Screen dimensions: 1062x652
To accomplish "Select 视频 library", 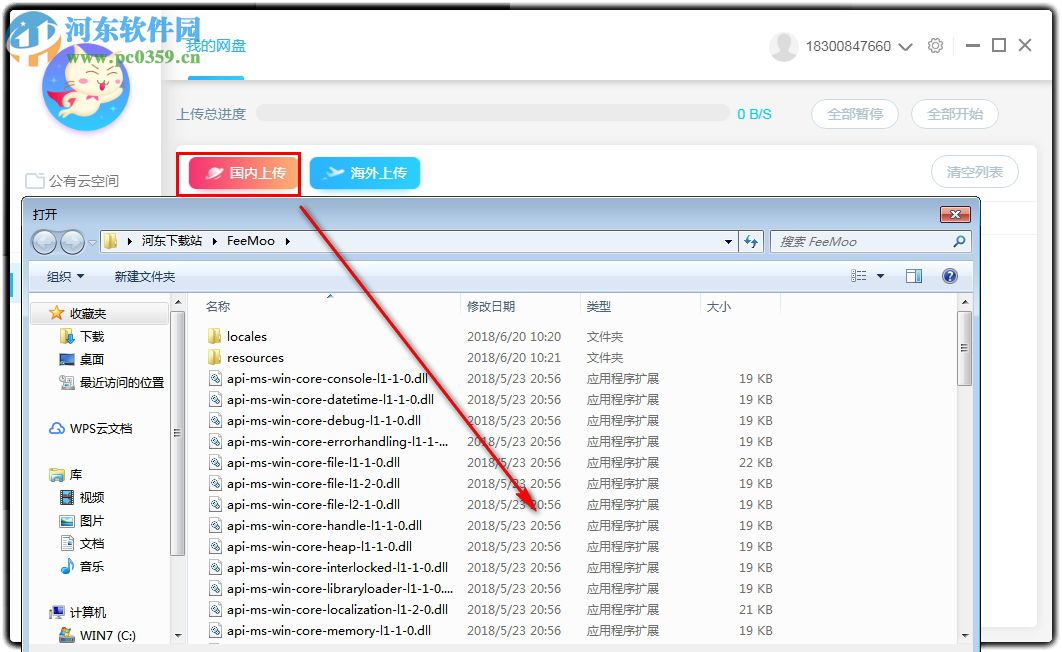I will 82,498.
